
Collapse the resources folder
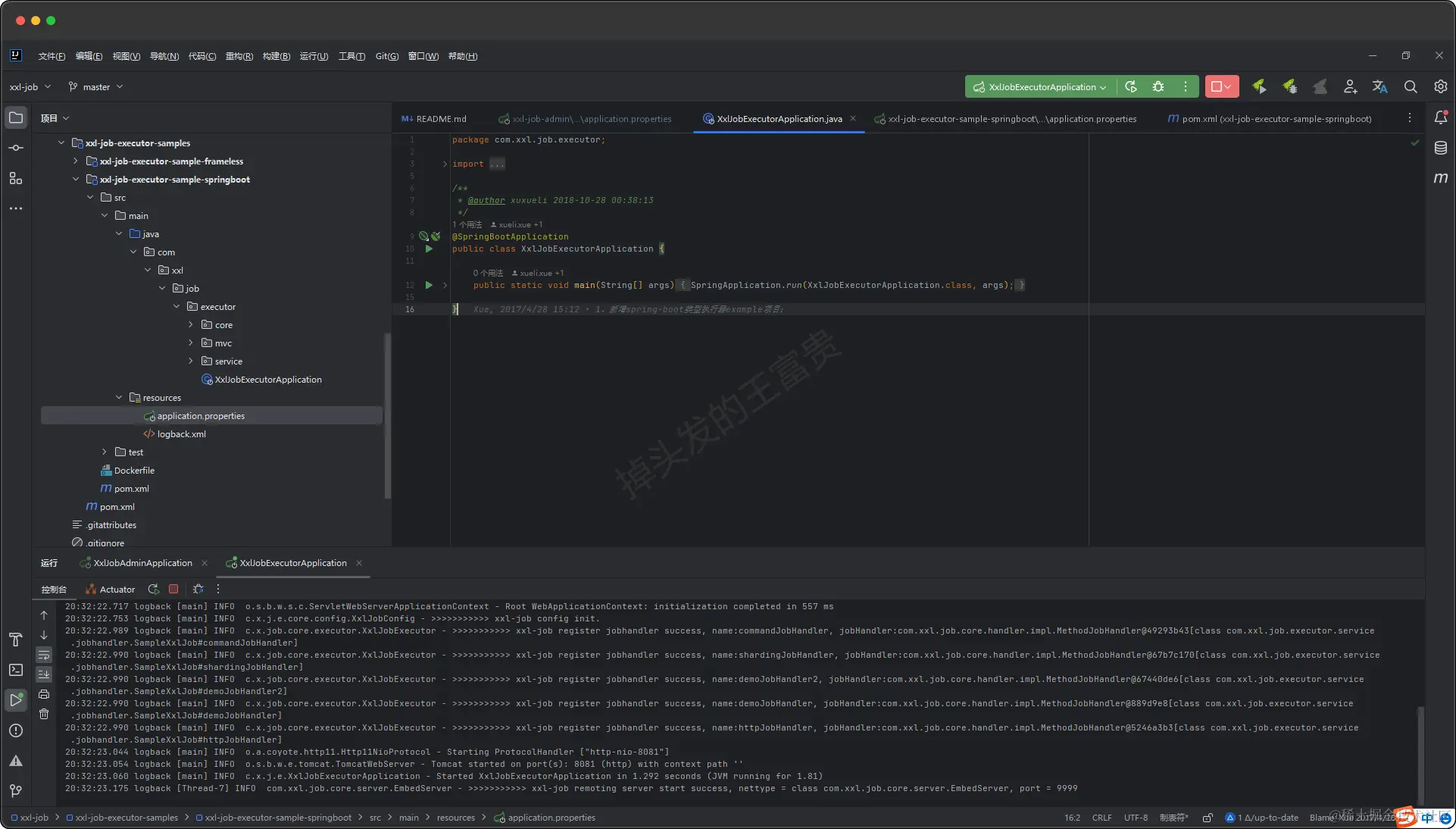119,397
